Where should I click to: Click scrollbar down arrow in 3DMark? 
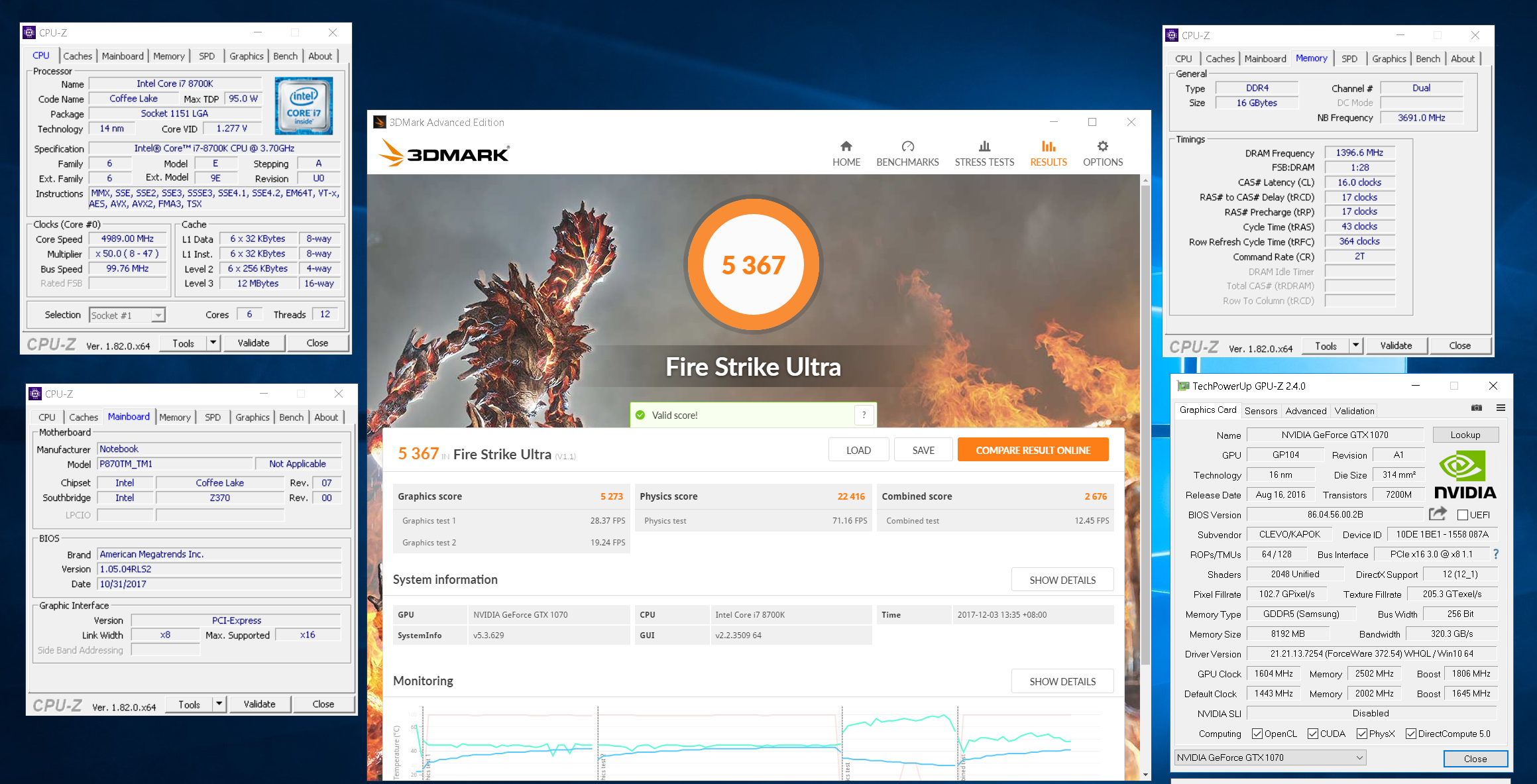coord(1145,774)
